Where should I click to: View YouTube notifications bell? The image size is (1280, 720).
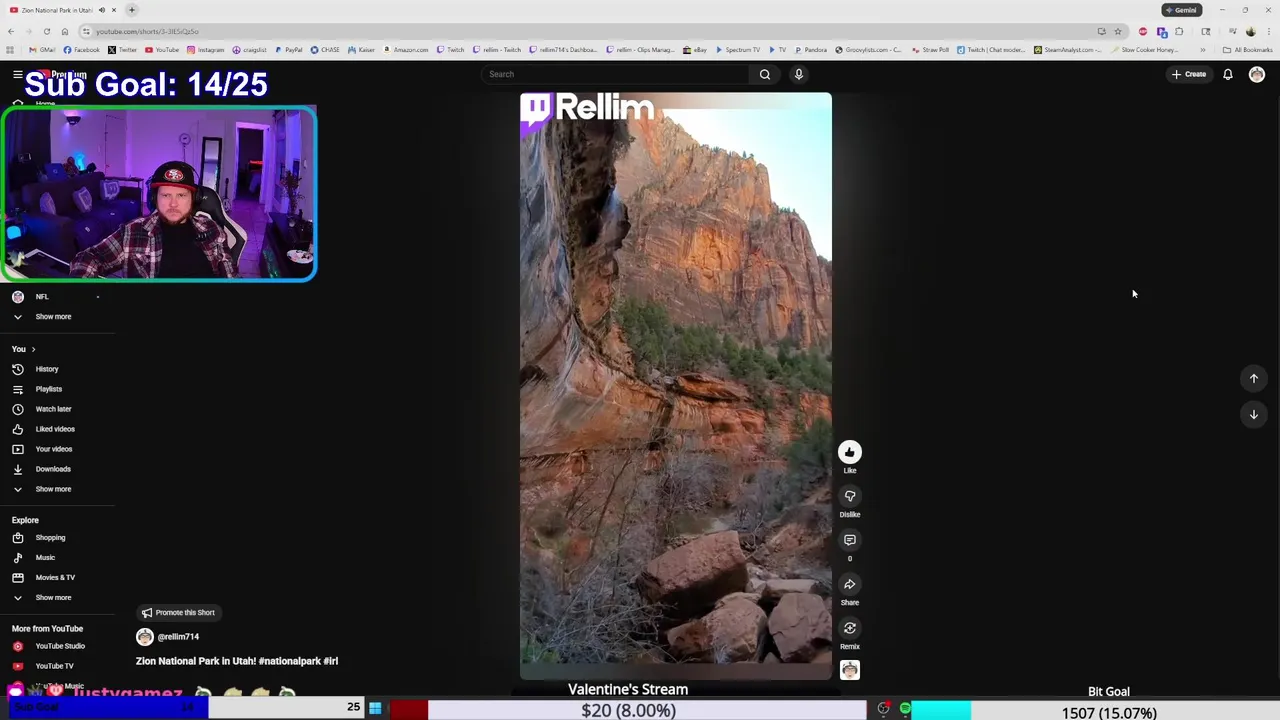[x=1227, y=74]
